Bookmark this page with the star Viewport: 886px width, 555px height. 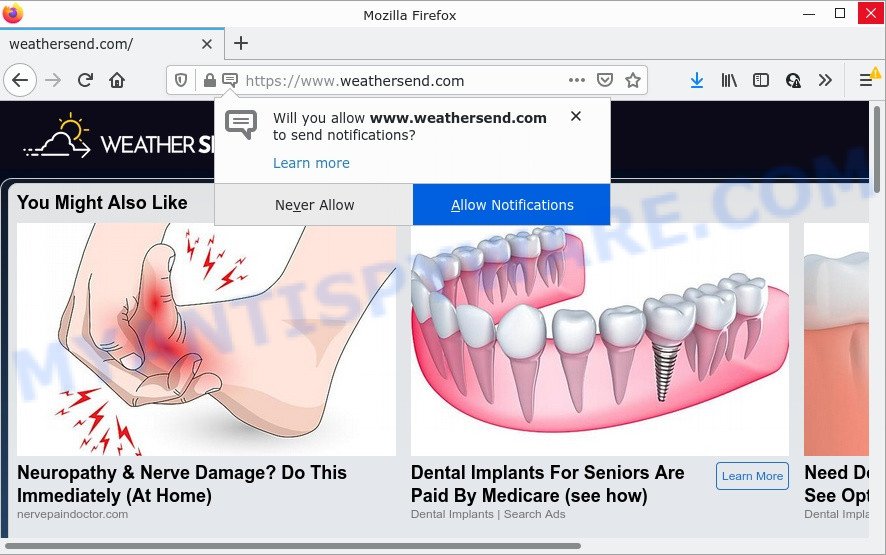pos(633,80)
